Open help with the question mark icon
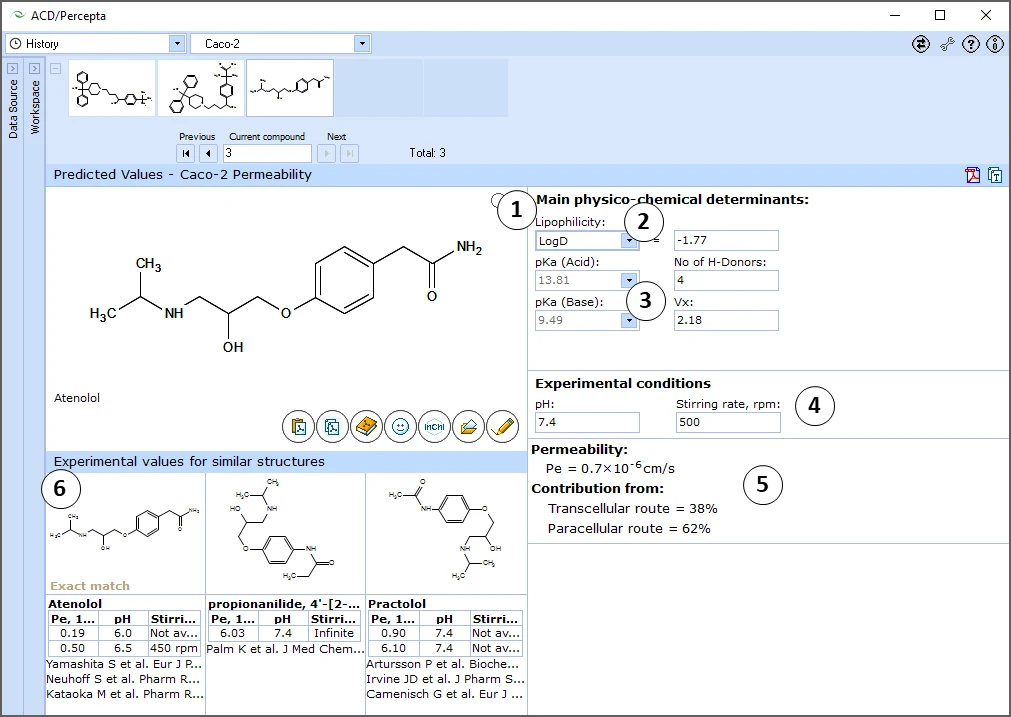1011x717 pixels. (971, 44)
